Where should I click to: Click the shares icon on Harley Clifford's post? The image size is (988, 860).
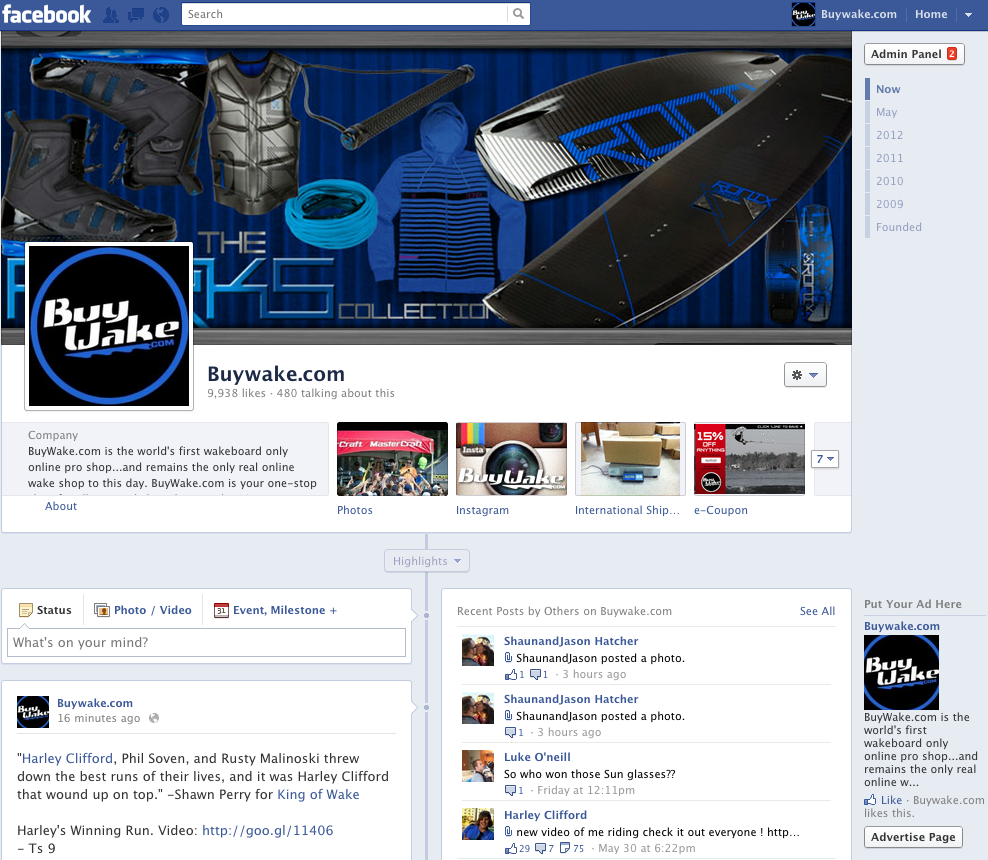(x=565, y=849)
